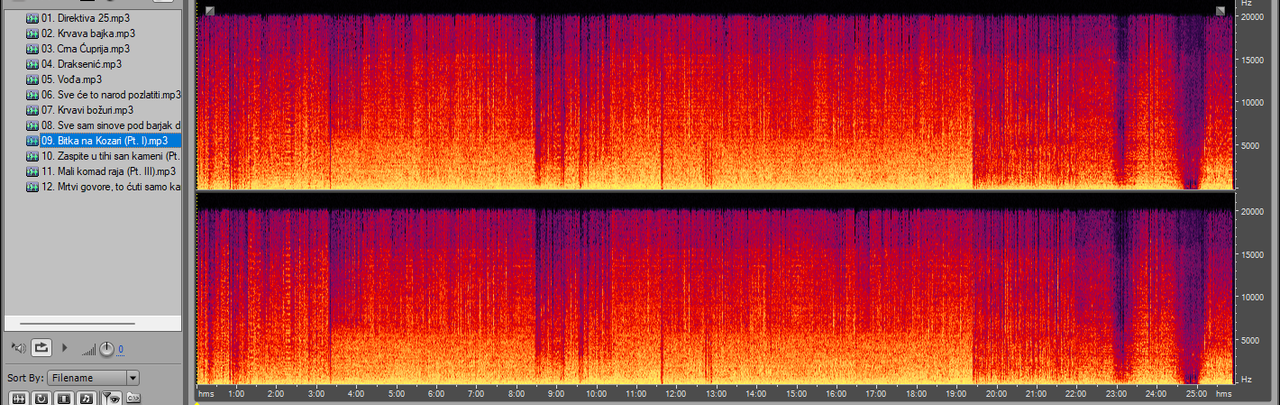Click the preview play triangle button
Viewport: 1280px width, 405px height.
65,348
